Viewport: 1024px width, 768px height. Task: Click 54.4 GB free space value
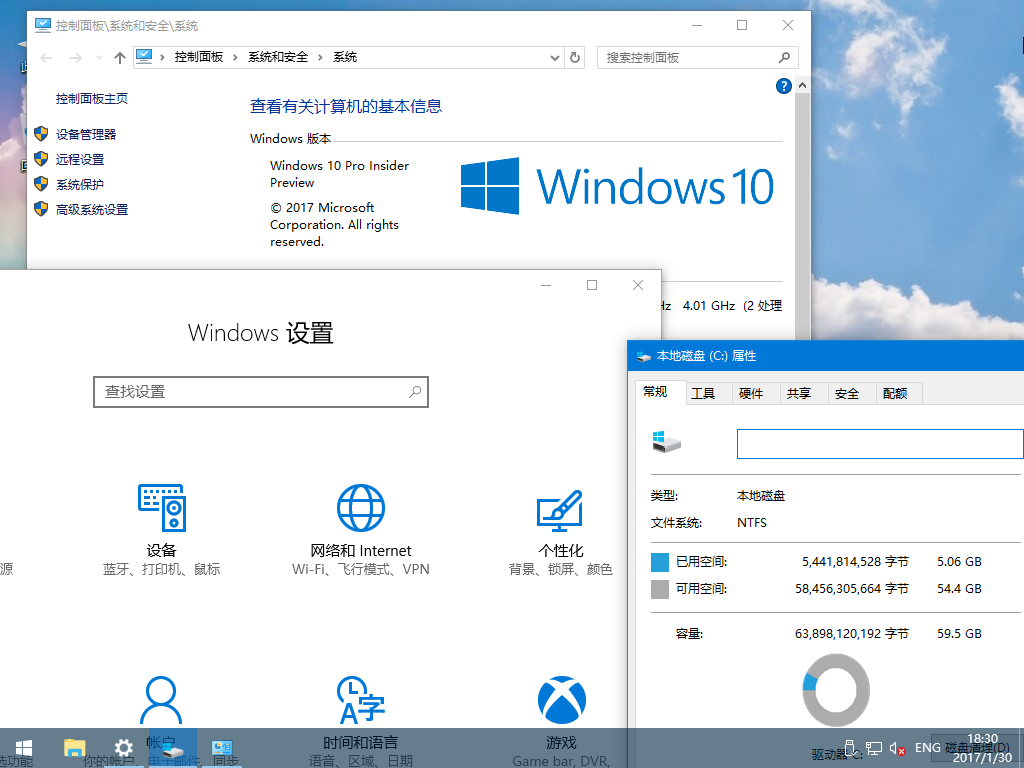pyautogui.click(x=959, y=588)
